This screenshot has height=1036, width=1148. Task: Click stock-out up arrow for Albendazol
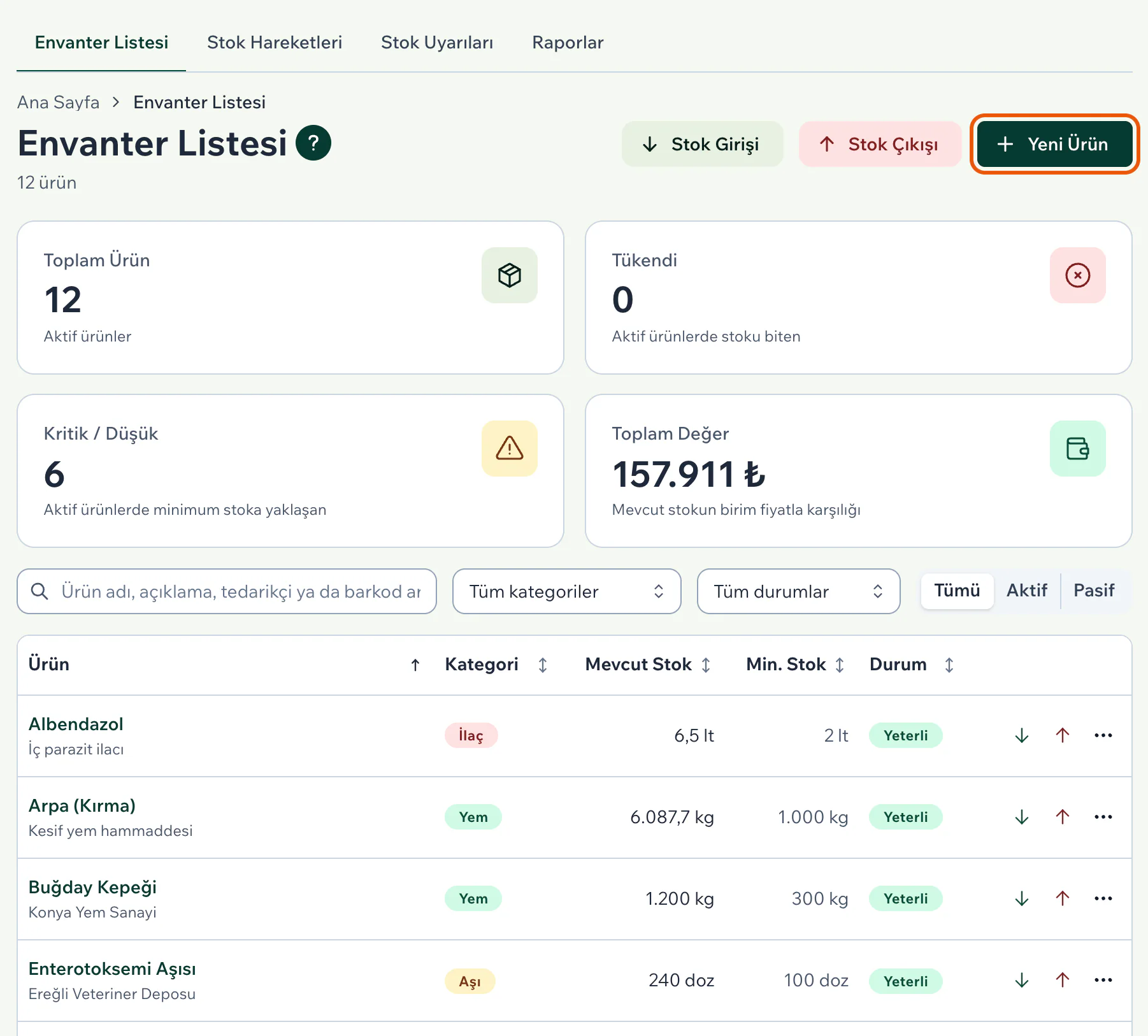click(x=1063, y=736)
